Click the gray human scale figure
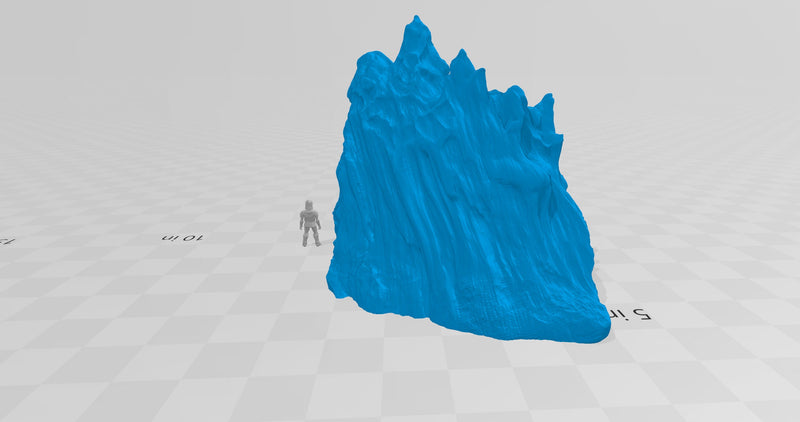Image resolution: width=800 pixels, height=422 pixels. point(311,223)
